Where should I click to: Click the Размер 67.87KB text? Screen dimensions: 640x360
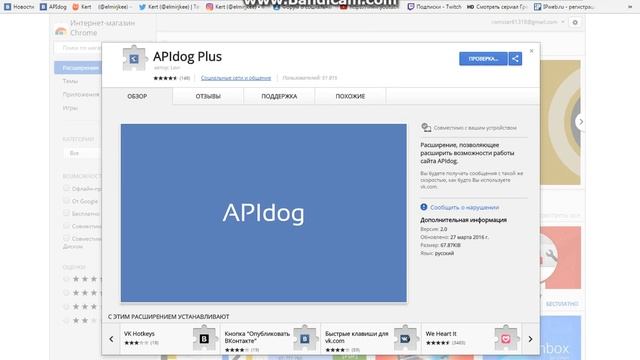(440, 245)
